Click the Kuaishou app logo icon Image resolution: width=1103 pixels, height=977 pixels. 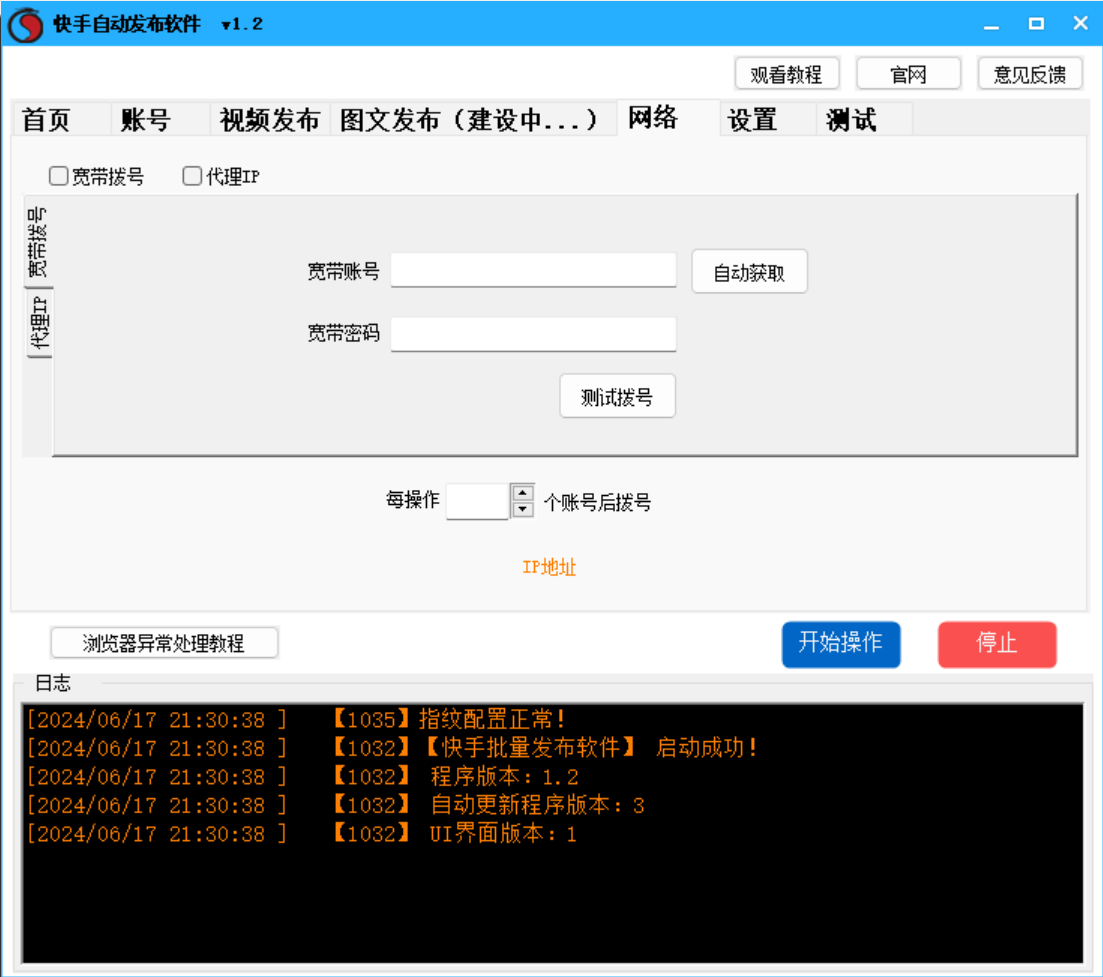[x=26, y=25]
